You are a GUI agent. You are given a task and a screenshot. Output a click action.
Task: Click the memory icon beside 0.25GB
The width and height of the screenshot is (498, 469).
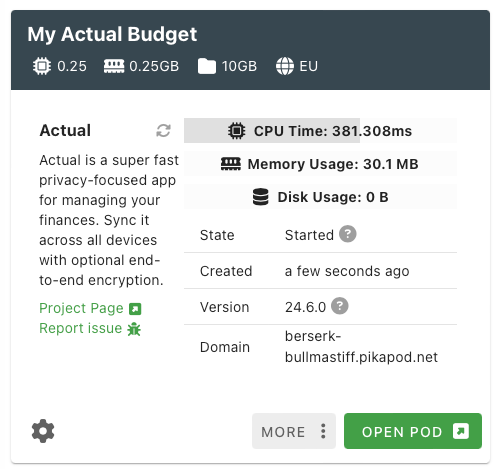(114, 66)
